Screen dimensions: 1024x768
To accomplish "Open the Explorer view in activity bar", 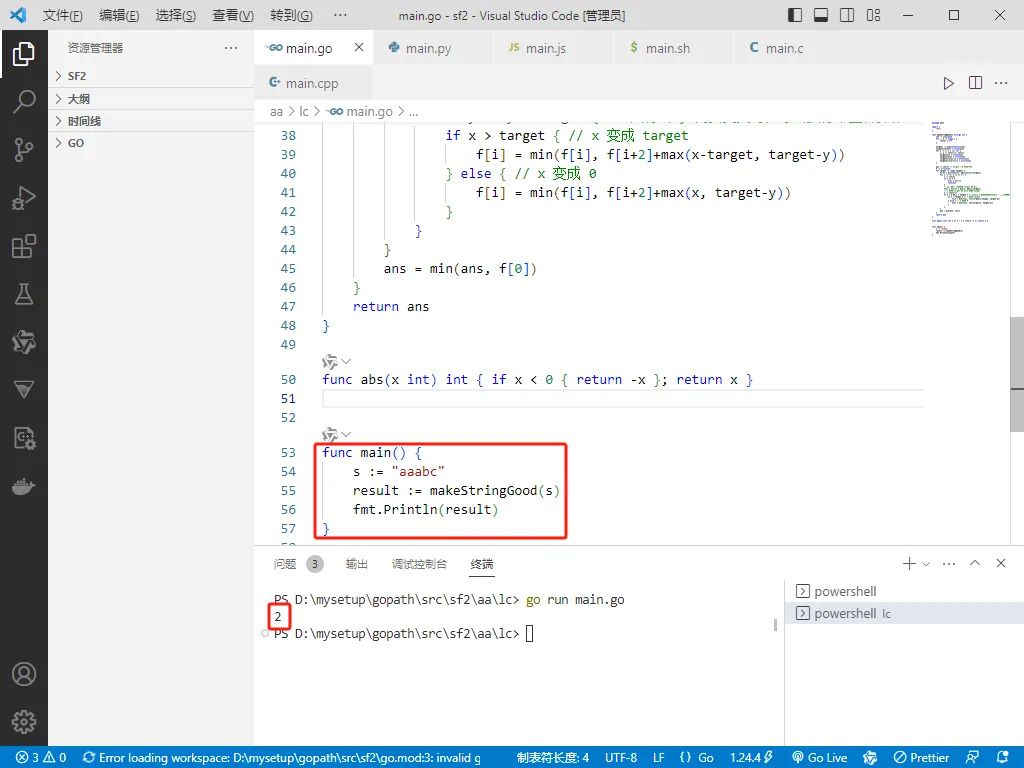I will coord(24,54).
